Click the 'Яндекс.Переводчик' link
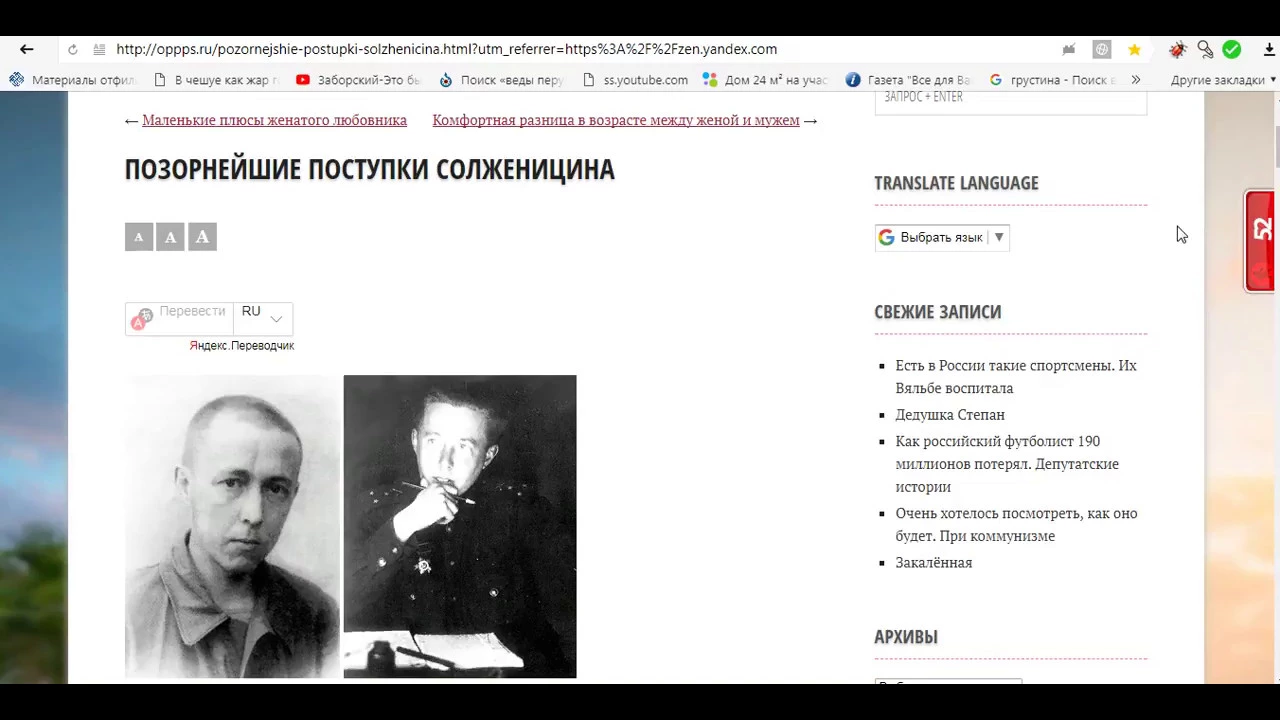The image size is (1280, 720). [x=242, y=346]
